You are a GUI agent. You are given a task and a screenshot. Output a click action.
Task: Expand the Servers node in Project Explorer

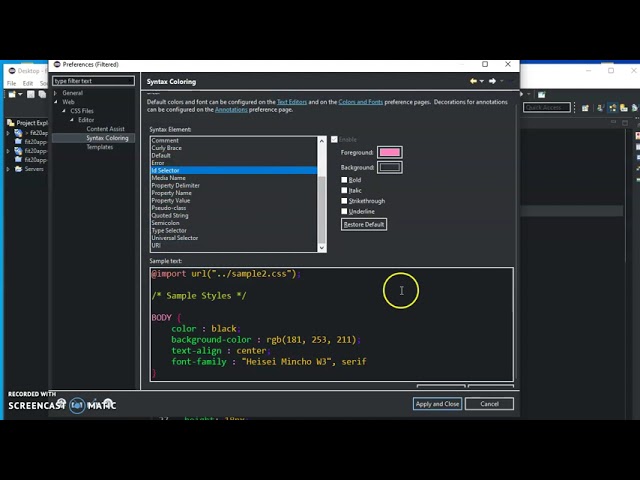pos(8,169)
